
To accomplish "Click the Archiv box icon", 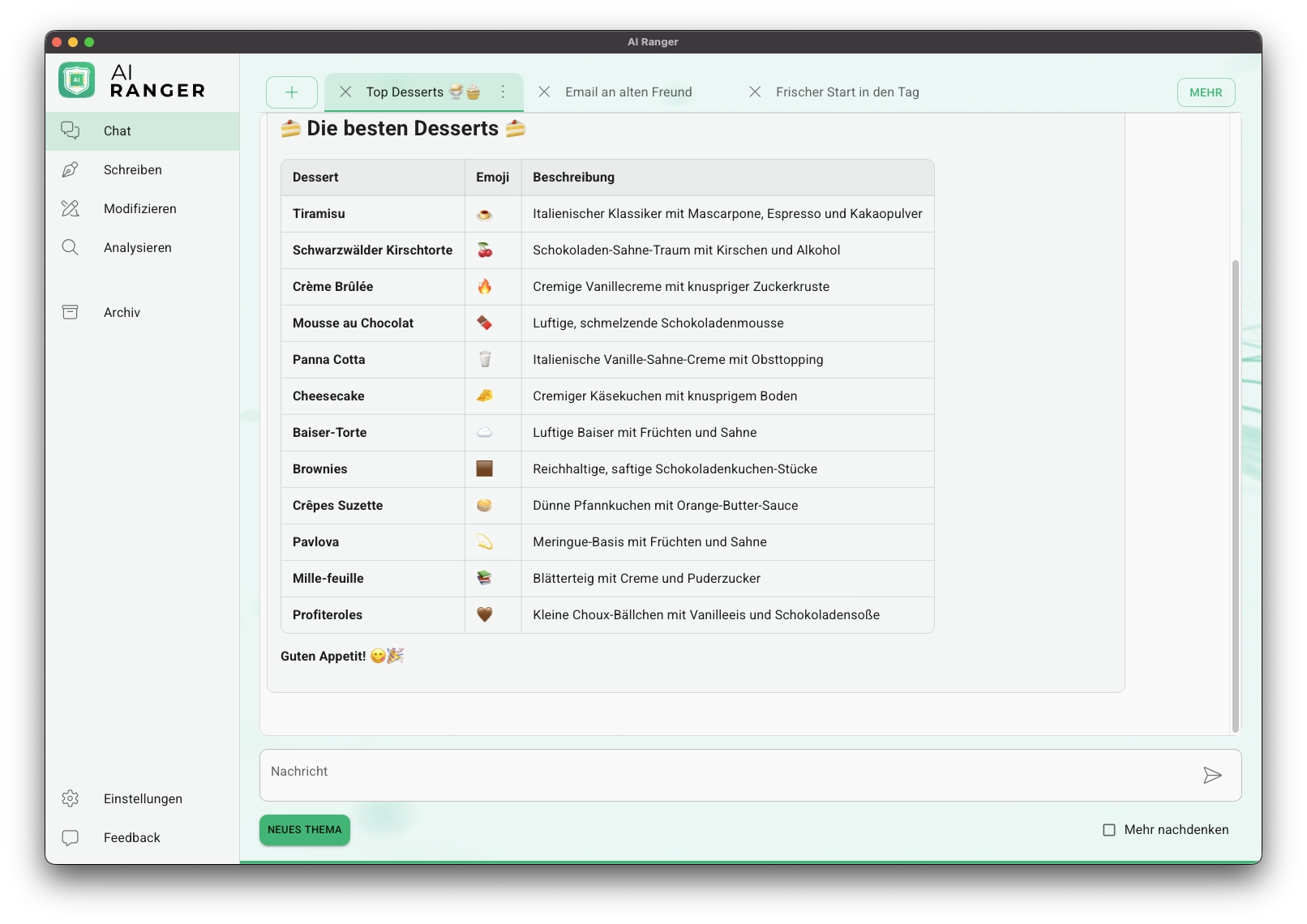I will pyautogui.click(x=71, y=312).
